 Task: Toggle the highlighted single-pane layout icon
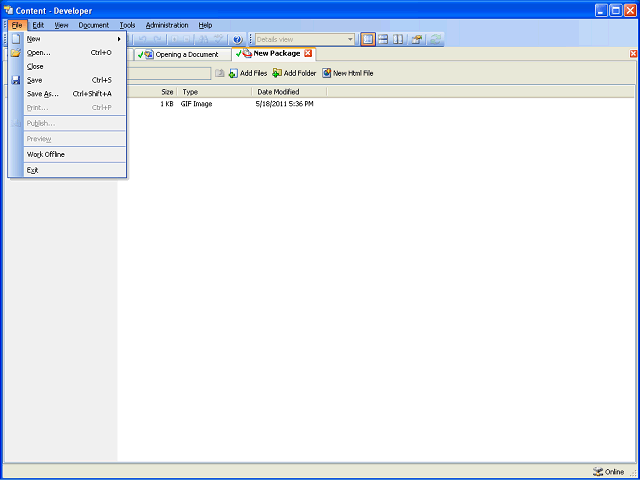coord(368,40)
